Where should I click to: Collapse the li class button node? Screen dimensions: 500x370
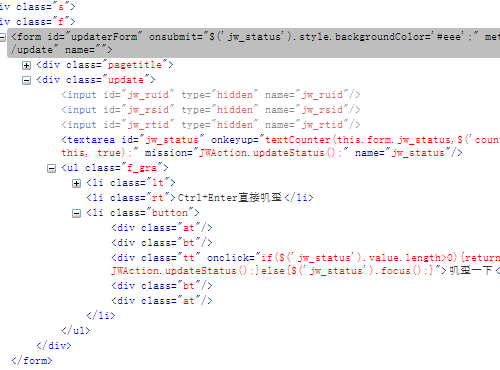pos(76,213)
